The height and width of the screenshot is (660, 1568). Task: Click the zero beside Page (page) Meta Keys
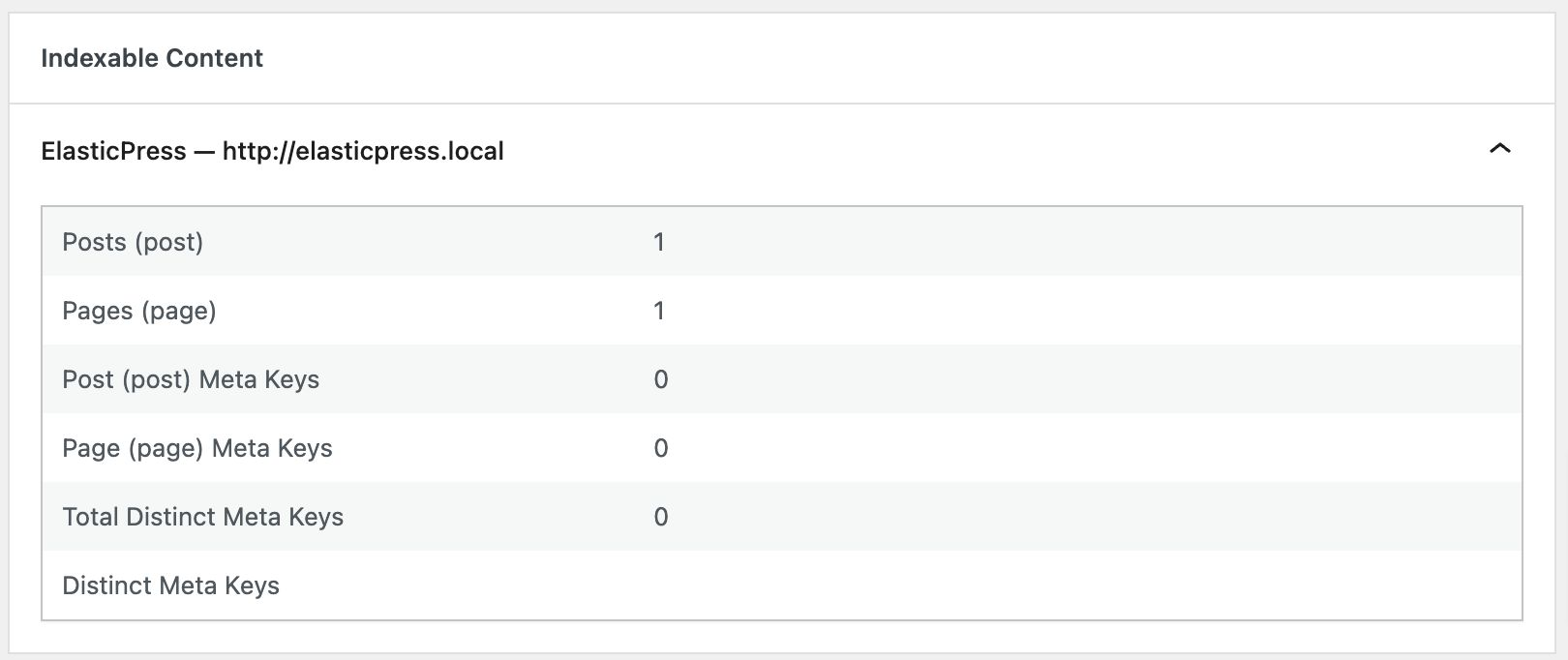[x=660, y=448]
